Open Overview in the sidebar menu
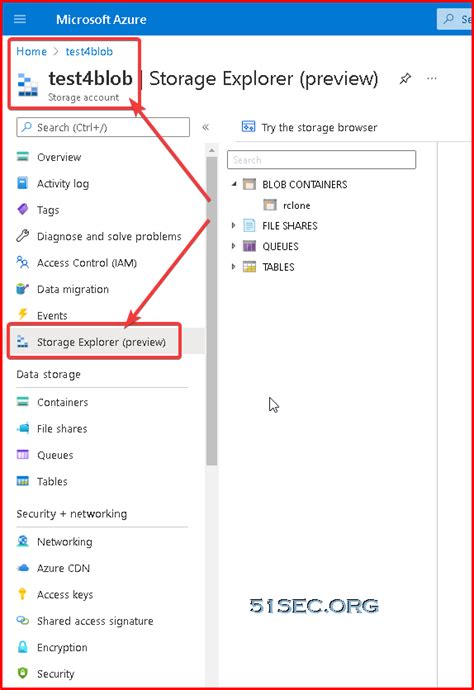The height and width of the screenshot is (690, 474). tap(59, 157)
